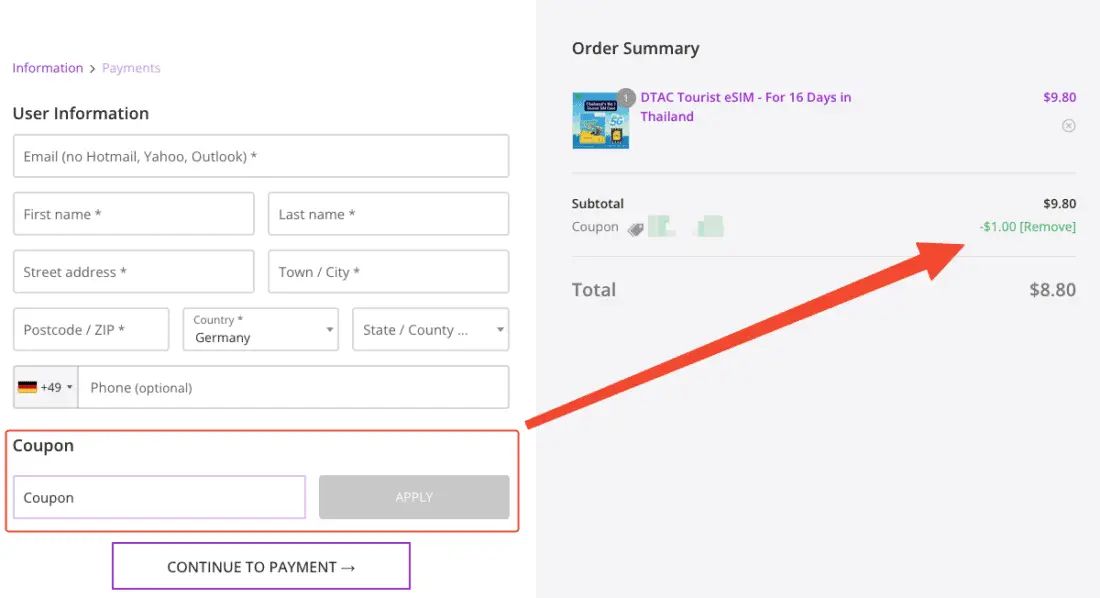Viewport: 1100px width, 598px height.
Task: Click the Coupon code input box
Action: (159, 497)
